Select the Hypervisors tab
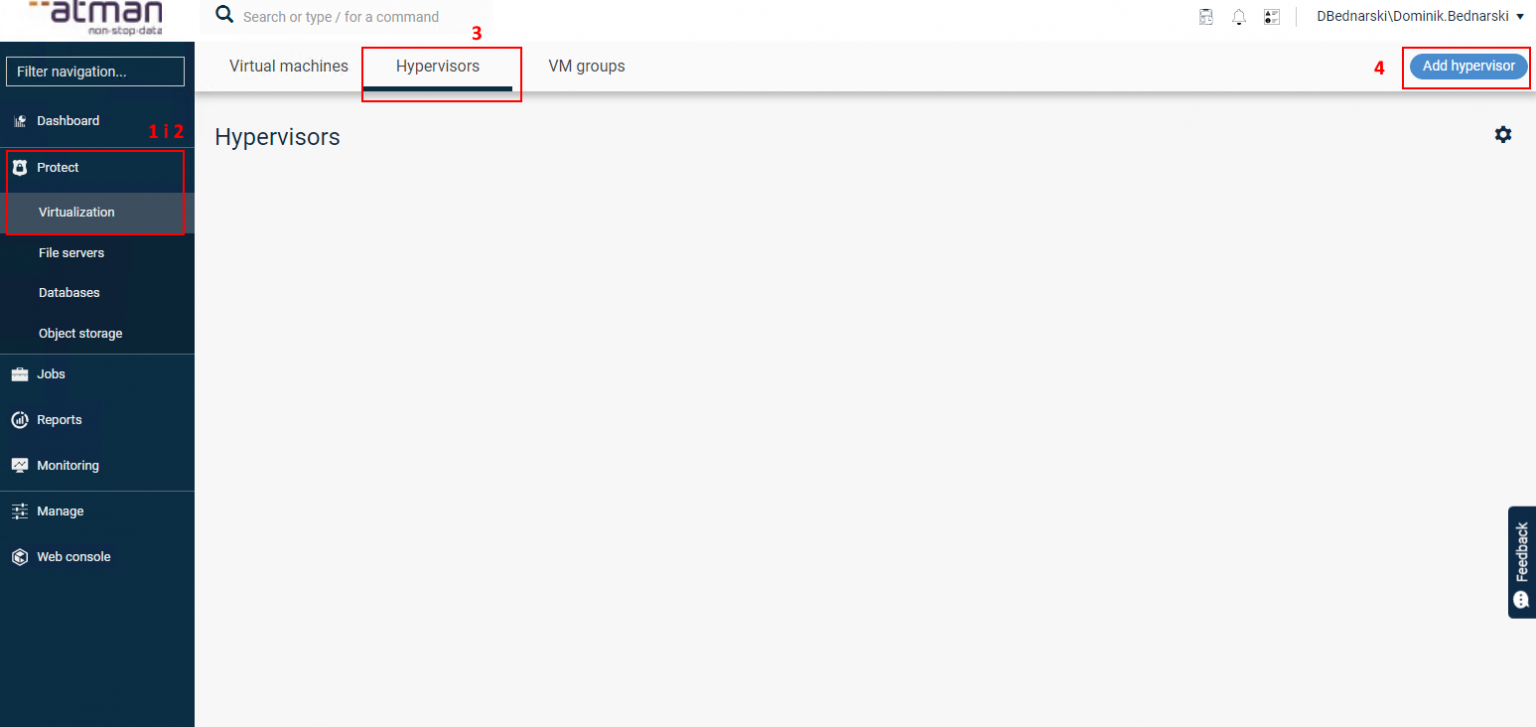 click(437, 66)
